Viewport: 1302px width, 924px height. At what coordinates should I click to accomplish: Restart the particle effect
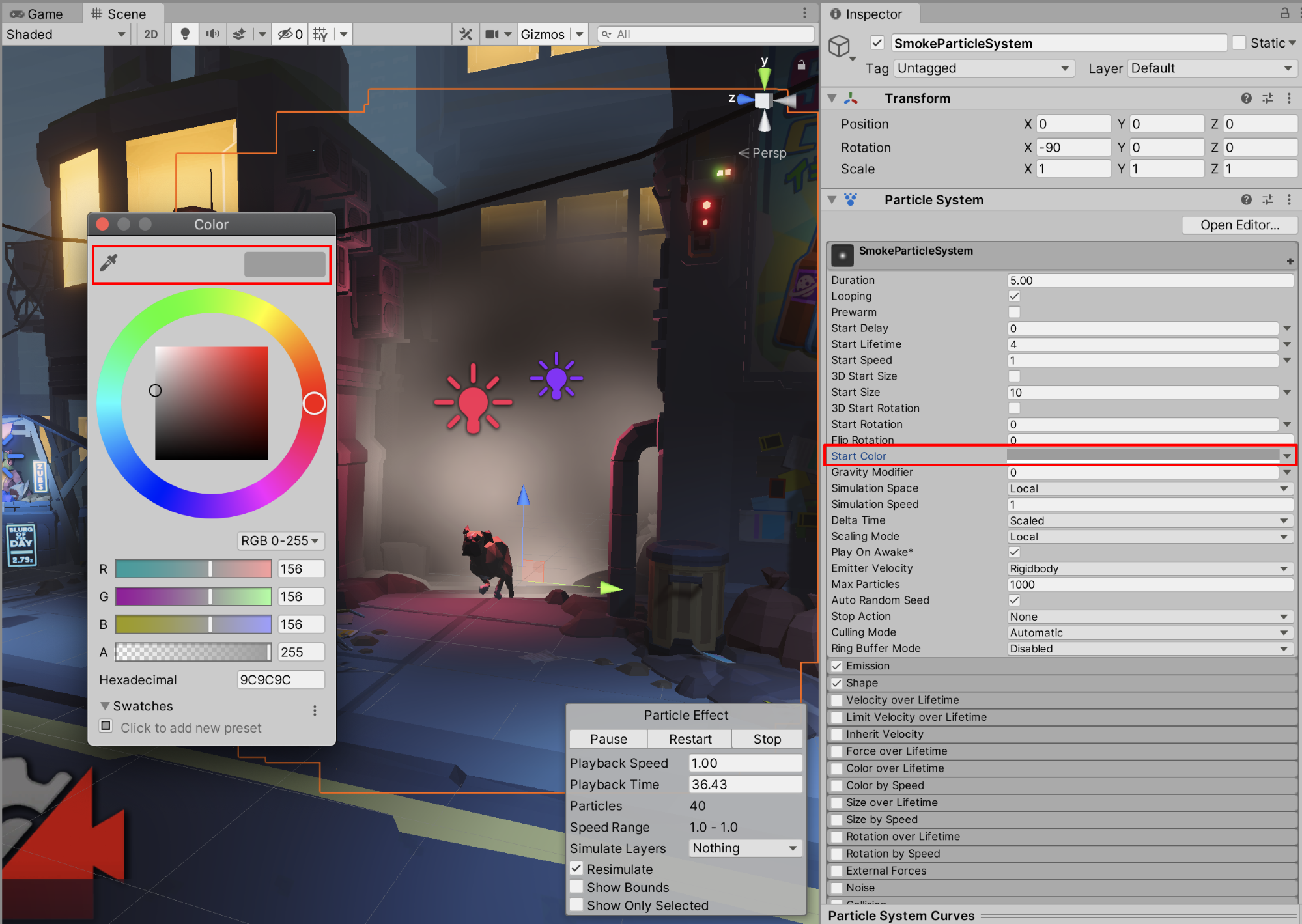pyautogui.click(x=690, y=739)
